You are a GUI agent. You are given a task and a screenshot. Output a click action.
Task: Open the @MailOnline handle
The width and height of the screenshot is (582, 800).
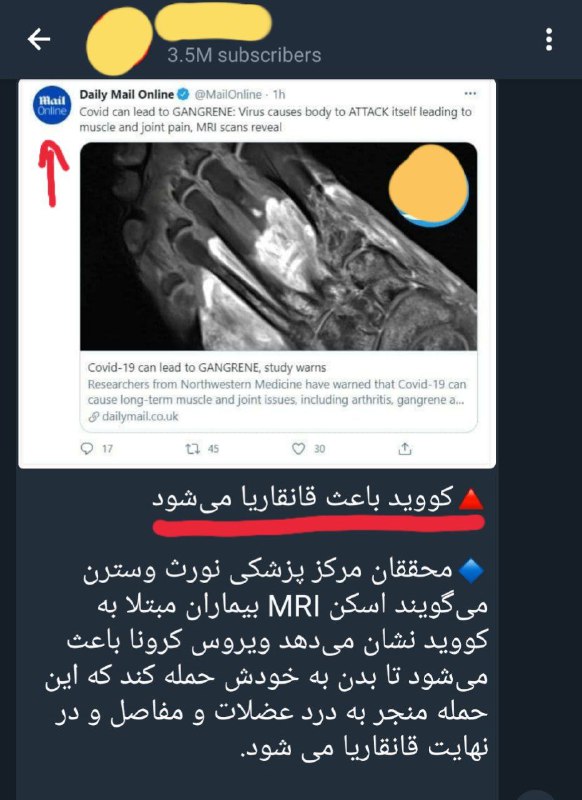pyautogui.click(x=228, y=94)
